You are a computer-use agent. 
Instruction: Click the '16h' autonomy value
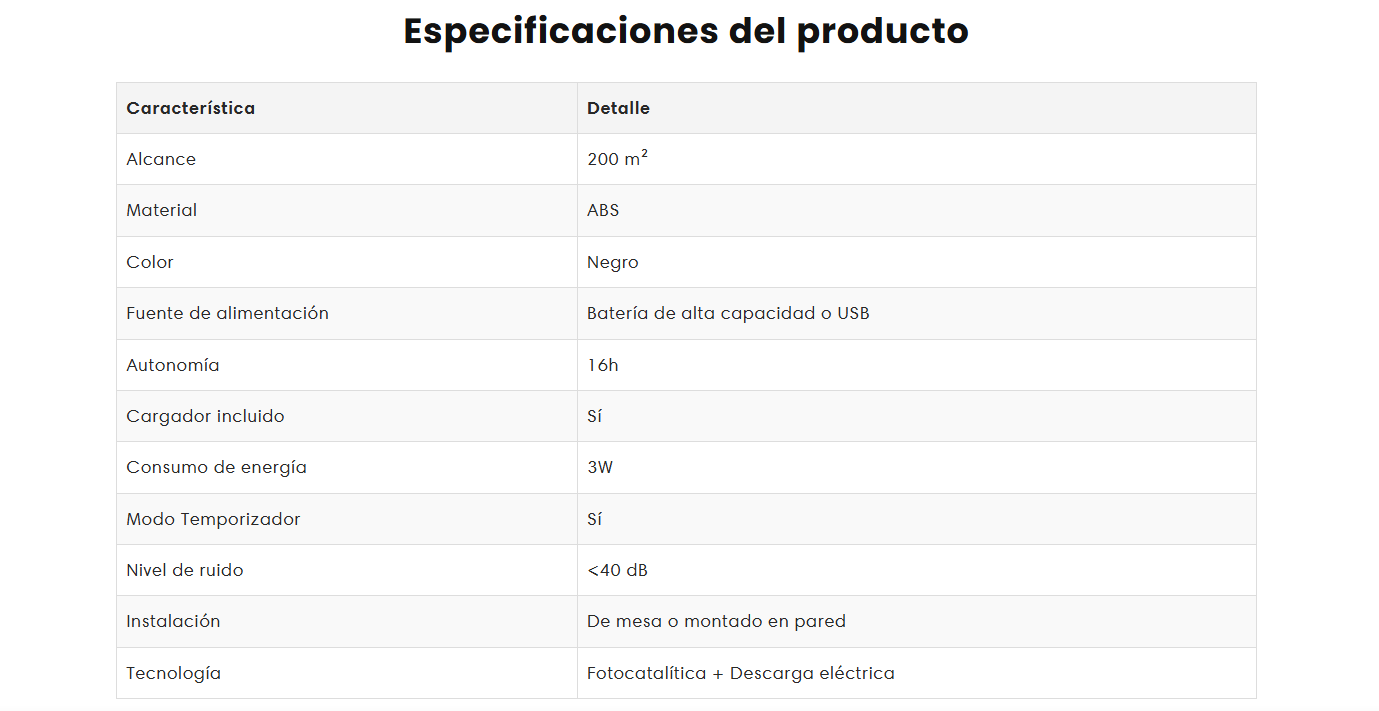pyautogui.click(x=603, y=365)
